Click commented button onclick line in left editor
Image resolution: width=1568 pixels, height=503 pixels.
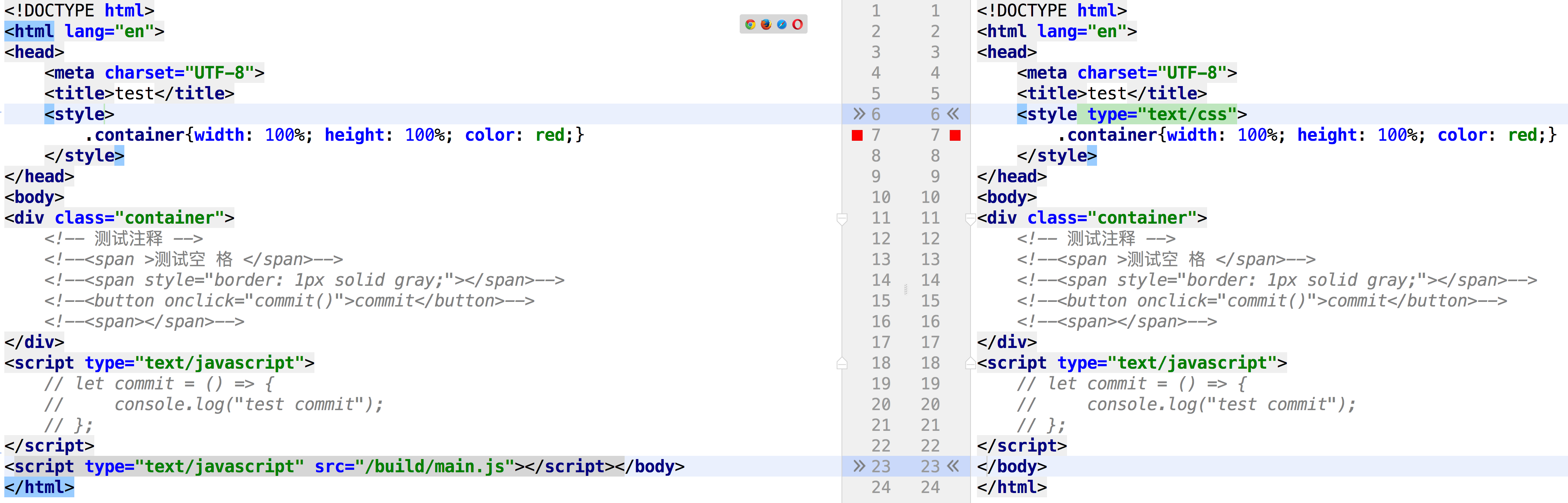[289, 300]
